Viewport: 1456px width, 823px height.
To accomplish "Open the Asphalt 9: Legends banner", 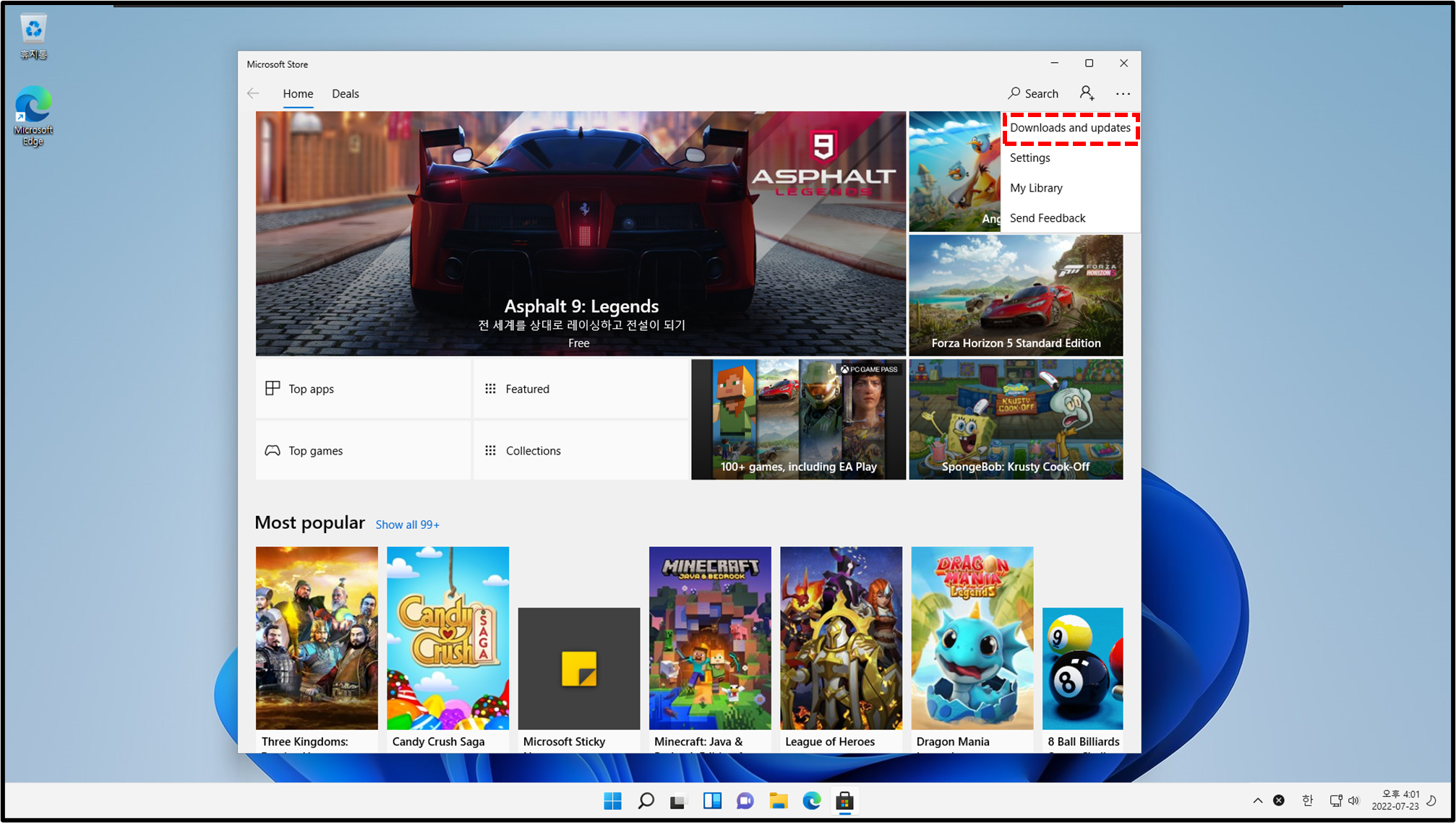I will [581, 233].
